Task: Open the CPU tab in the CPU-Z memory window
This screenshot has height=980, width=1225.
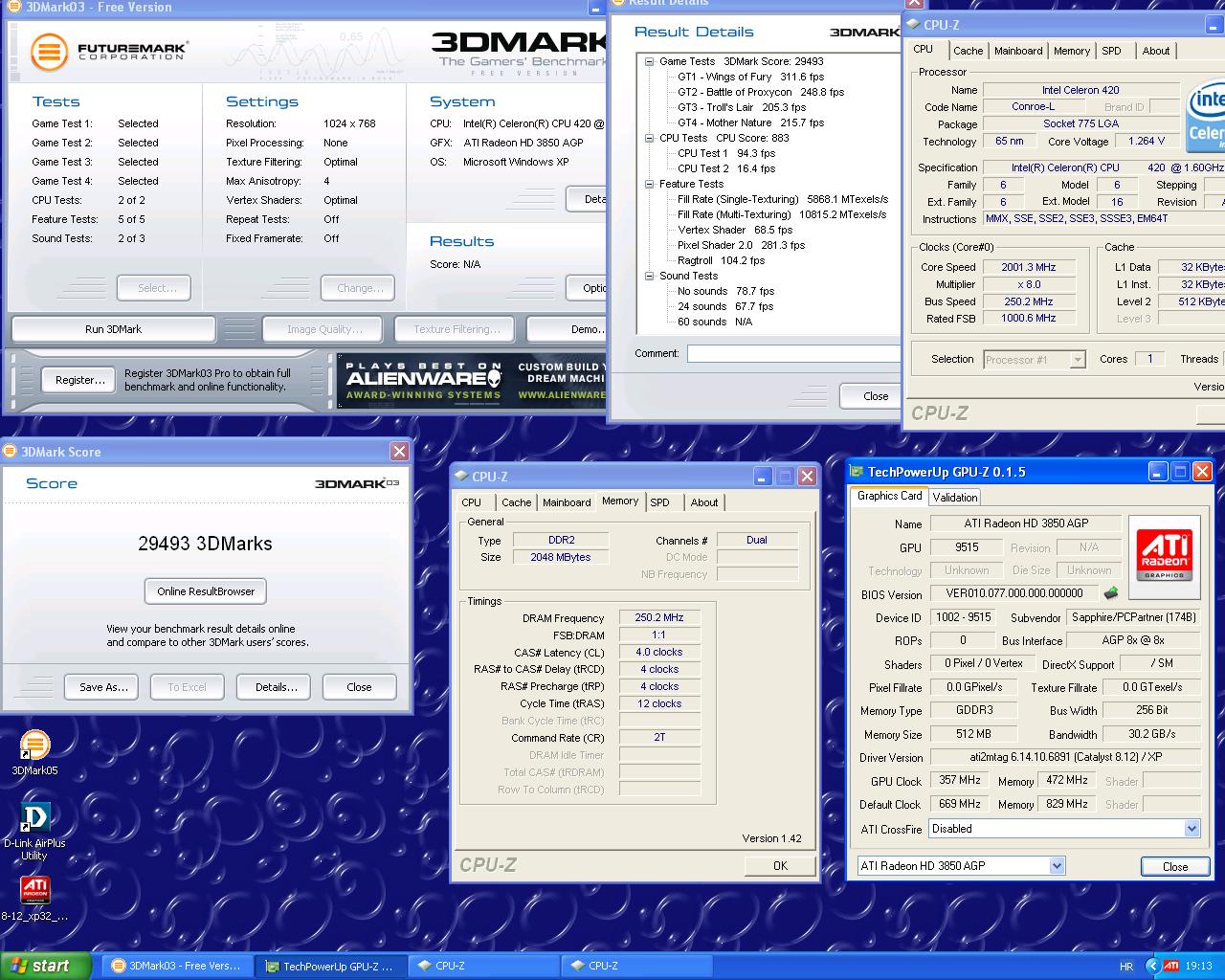Action: tap(472, 502)
